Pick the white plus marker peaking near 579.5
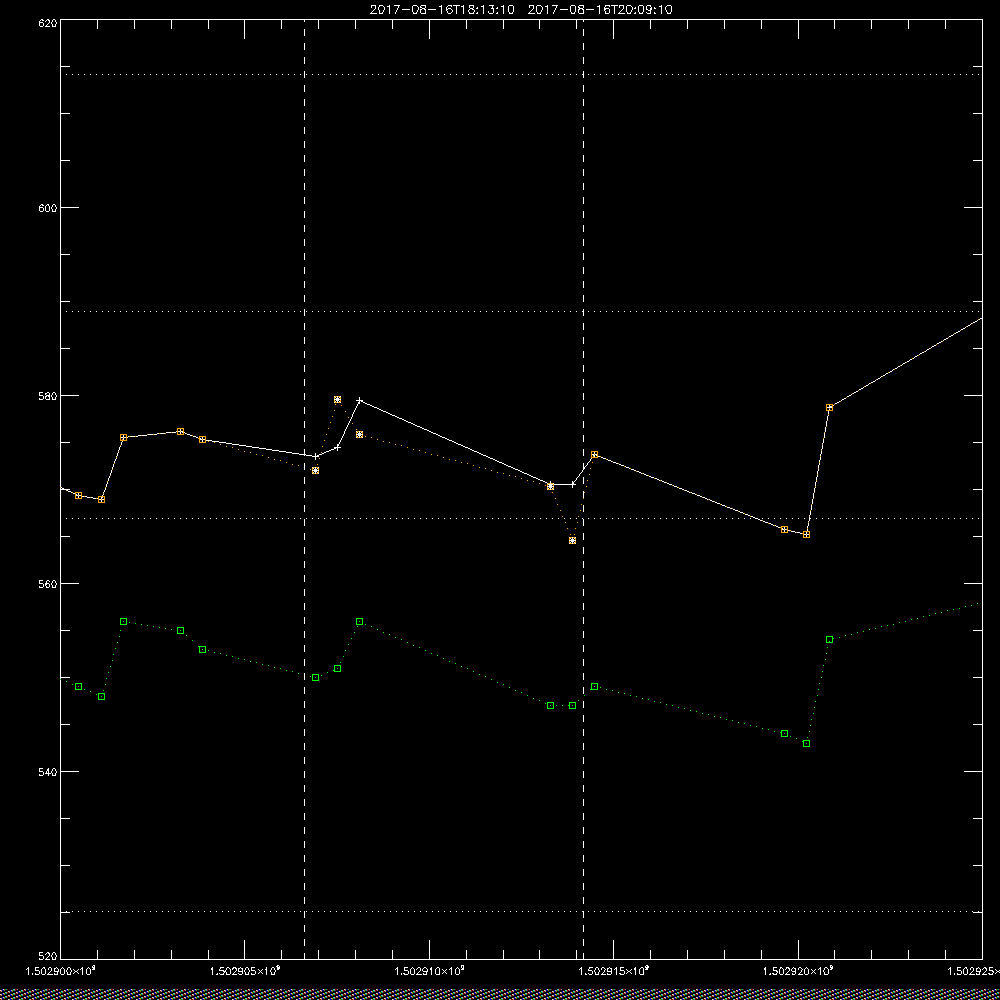This screenshot has height=1000, width=1000. [x=360, y=401]
